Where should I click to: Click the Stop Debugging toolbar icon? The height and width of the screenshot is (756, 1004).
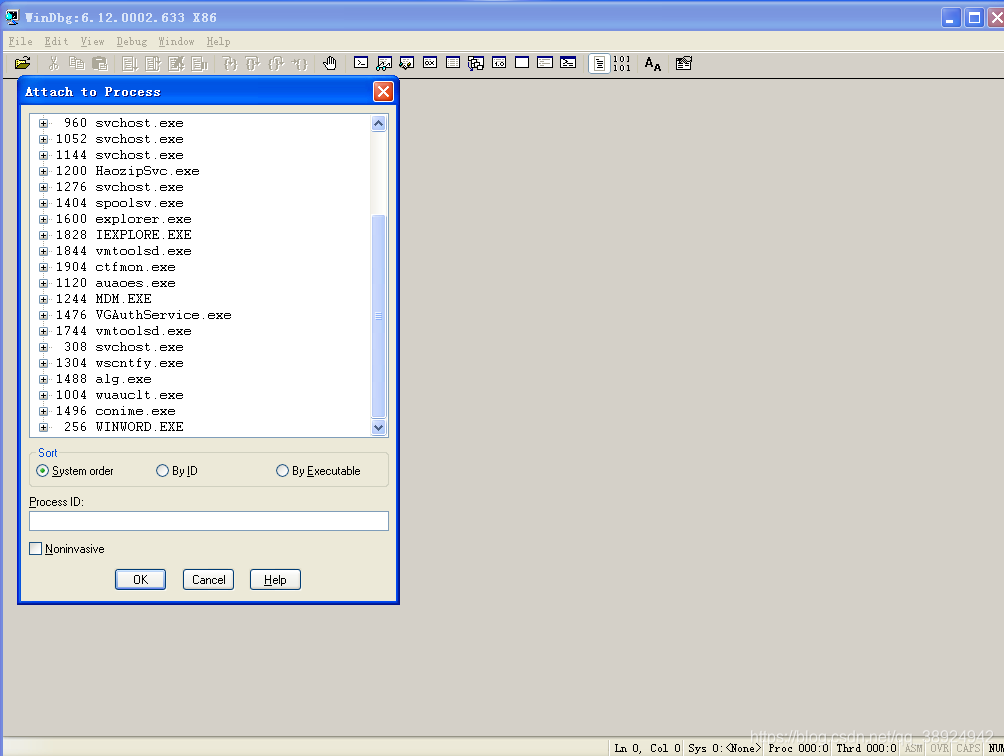click(x=176, y=63)
